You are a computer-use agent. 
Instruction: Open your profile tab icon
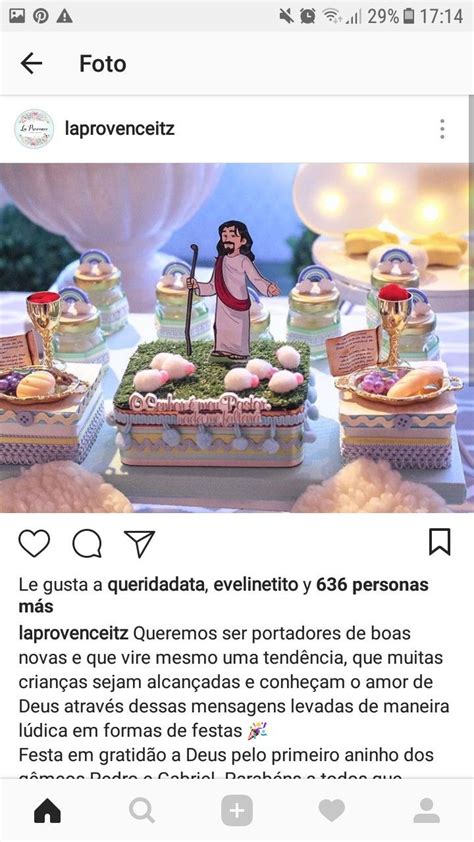click(427, 810)
